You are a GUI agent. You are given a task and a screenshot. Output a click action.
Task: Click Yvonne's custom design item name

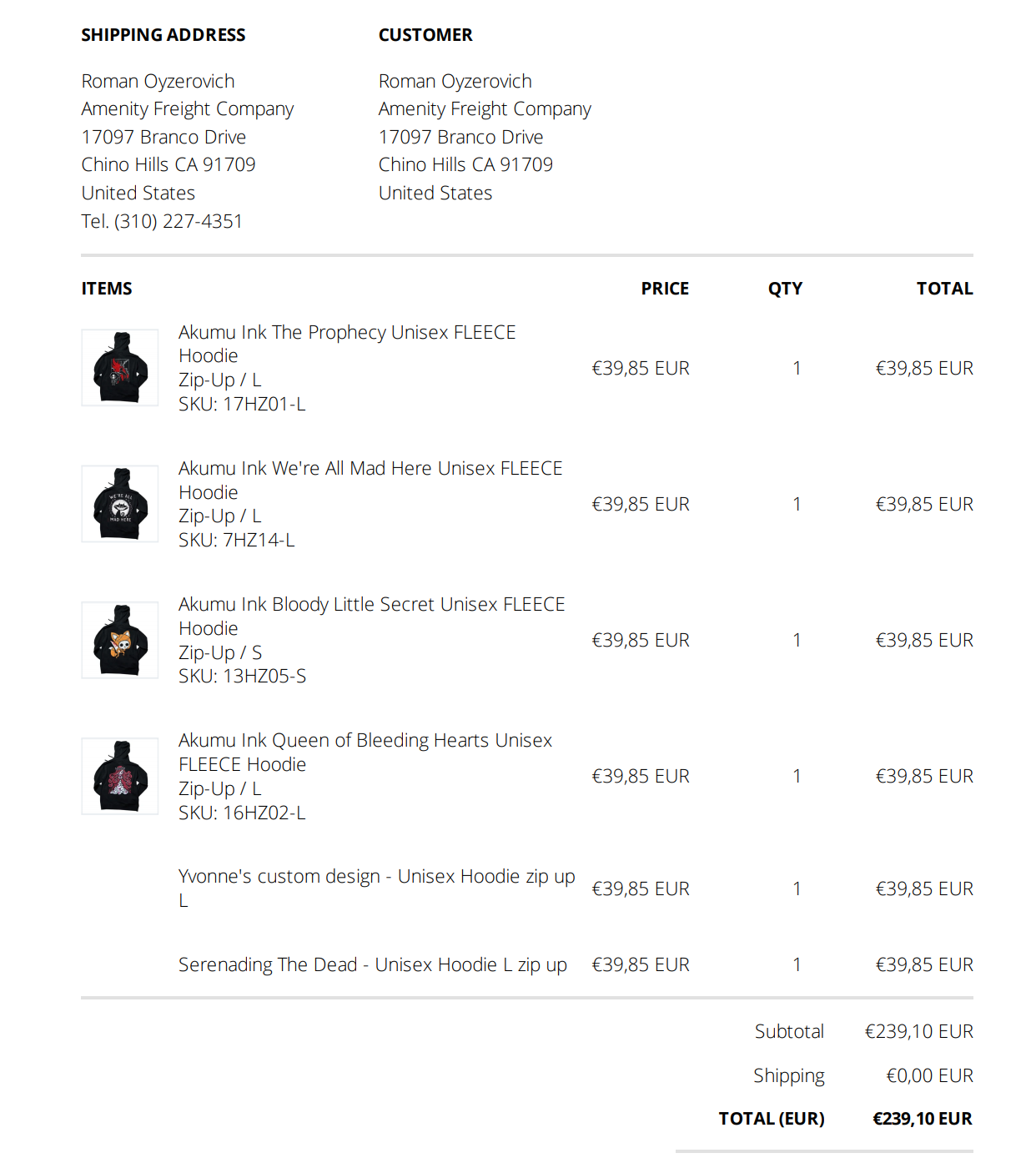coord(376,877)
